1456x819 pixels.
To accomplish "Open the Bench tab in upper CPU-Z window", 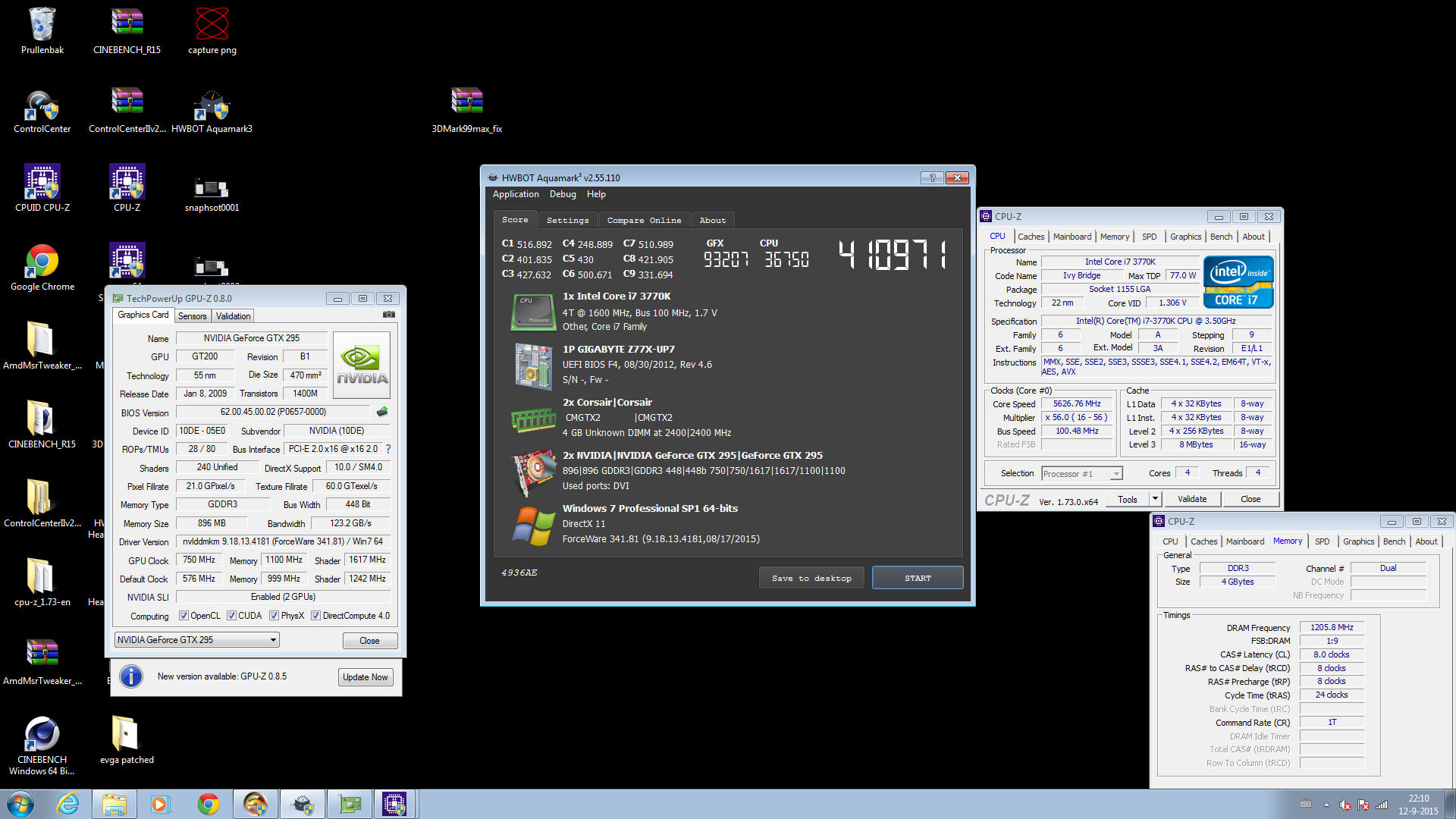I will point(1221,237).
